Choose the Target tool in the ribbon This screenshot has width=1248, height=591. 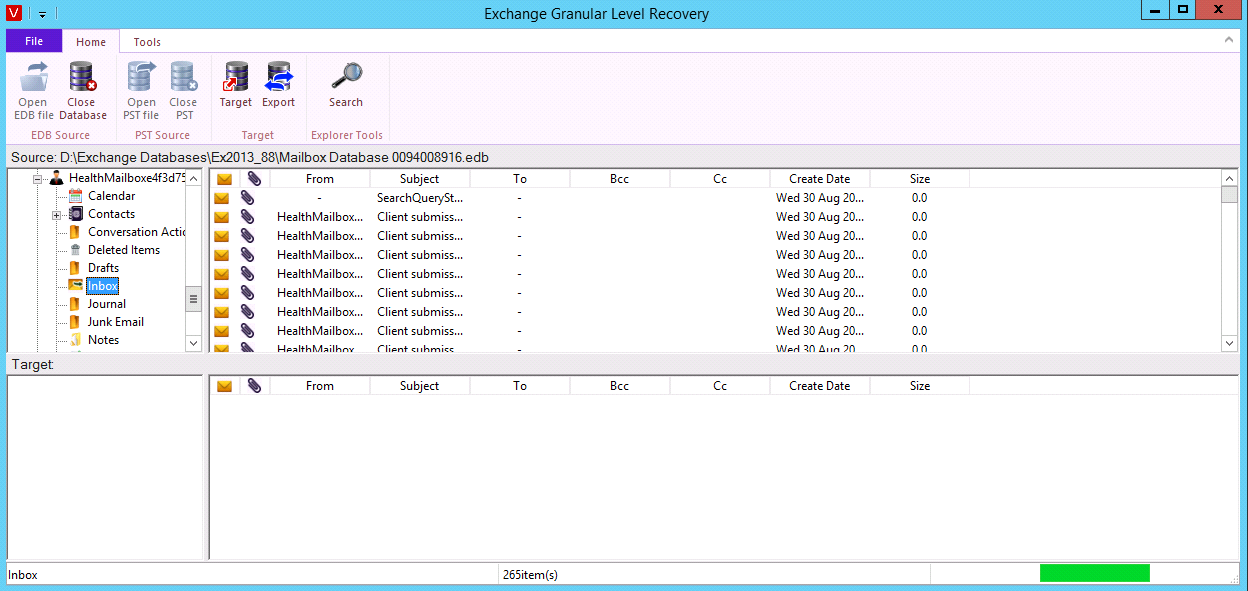[236, 86]
